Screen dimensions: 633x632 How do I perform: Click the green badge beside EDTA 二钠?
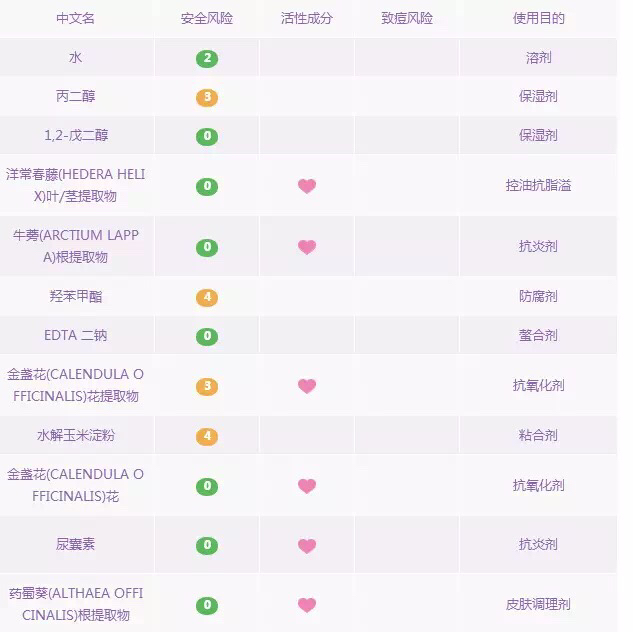pos(207,337)
